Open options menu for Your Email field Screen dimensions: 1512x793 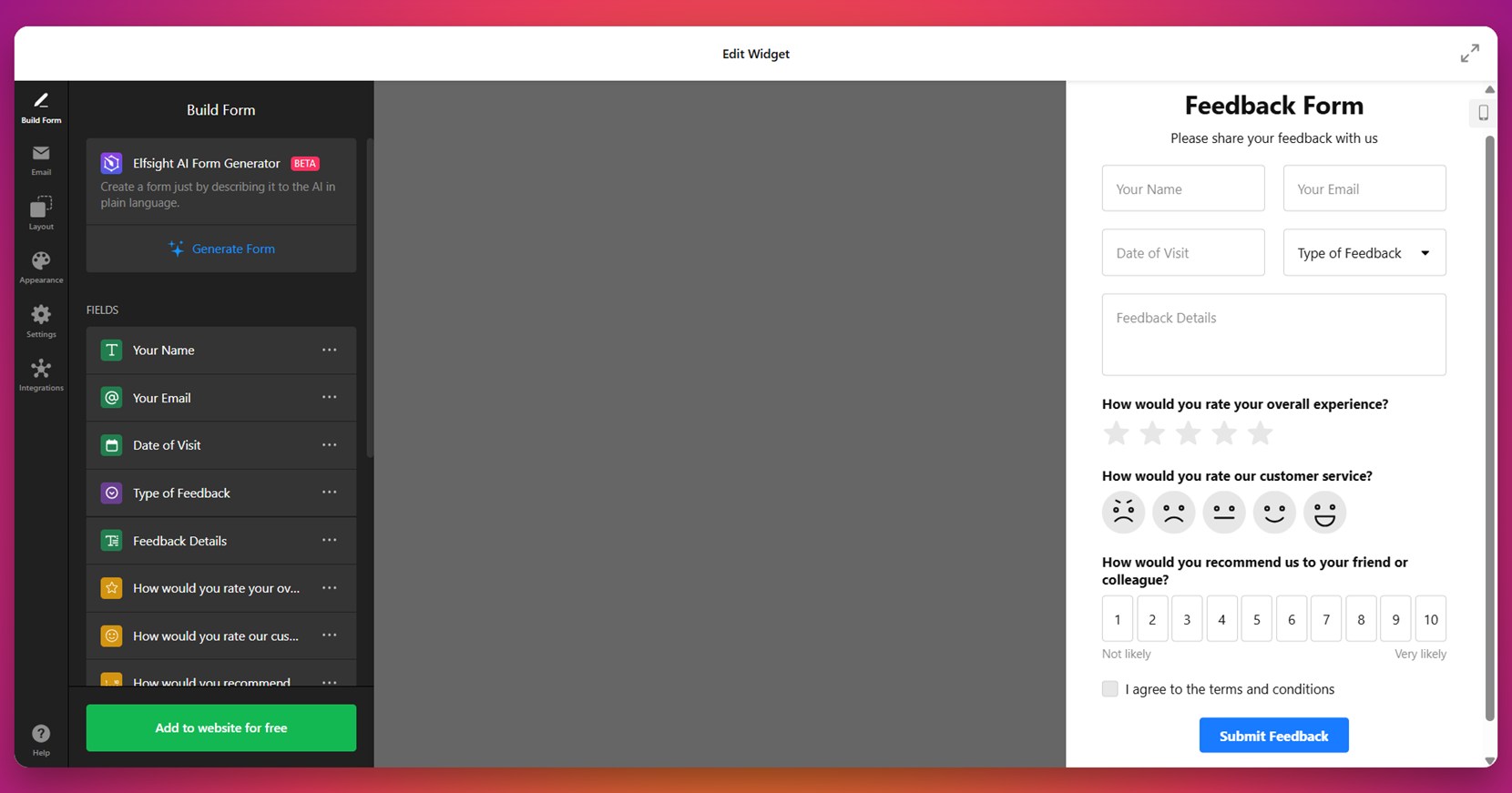[330, 397]
